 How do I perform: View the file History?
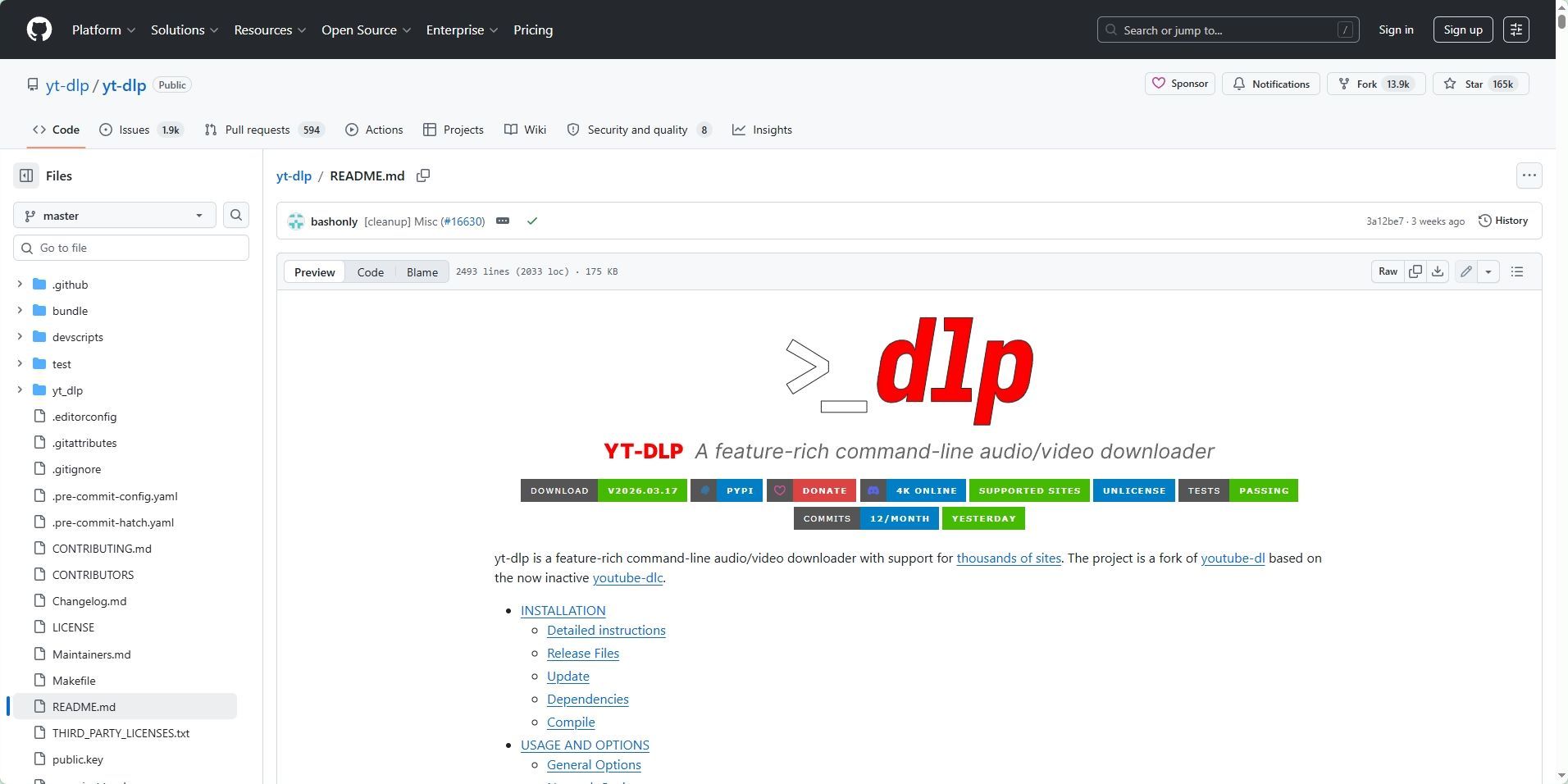pos(1503,221)
